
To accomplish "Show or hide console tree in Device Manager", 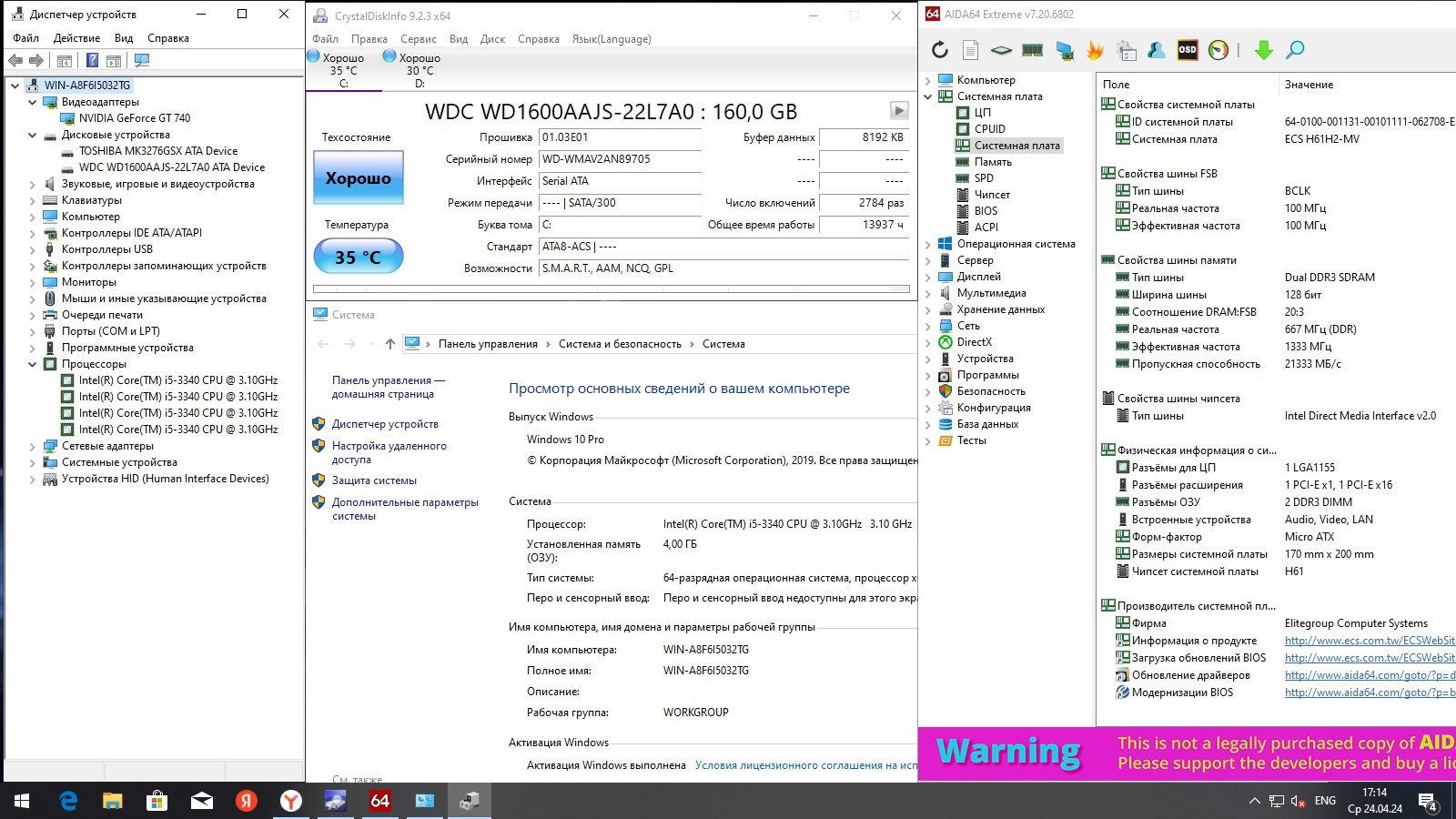I will coord(65,61).
